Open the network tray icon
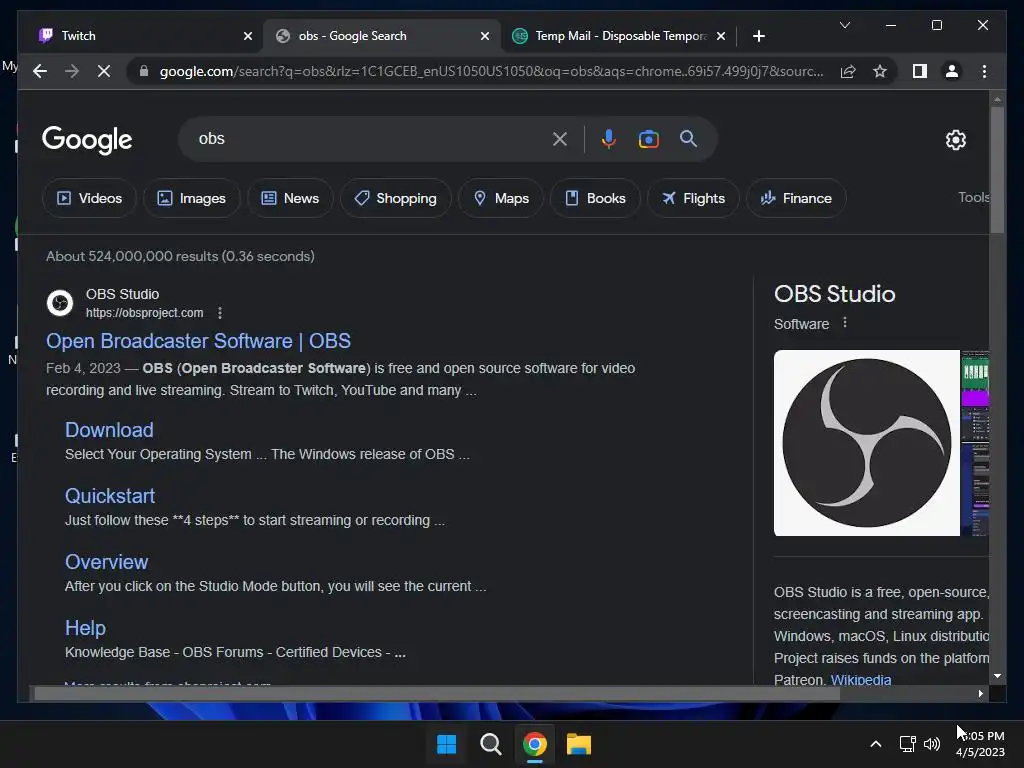This screenshot has width=1024, height=768. point(907,744)
